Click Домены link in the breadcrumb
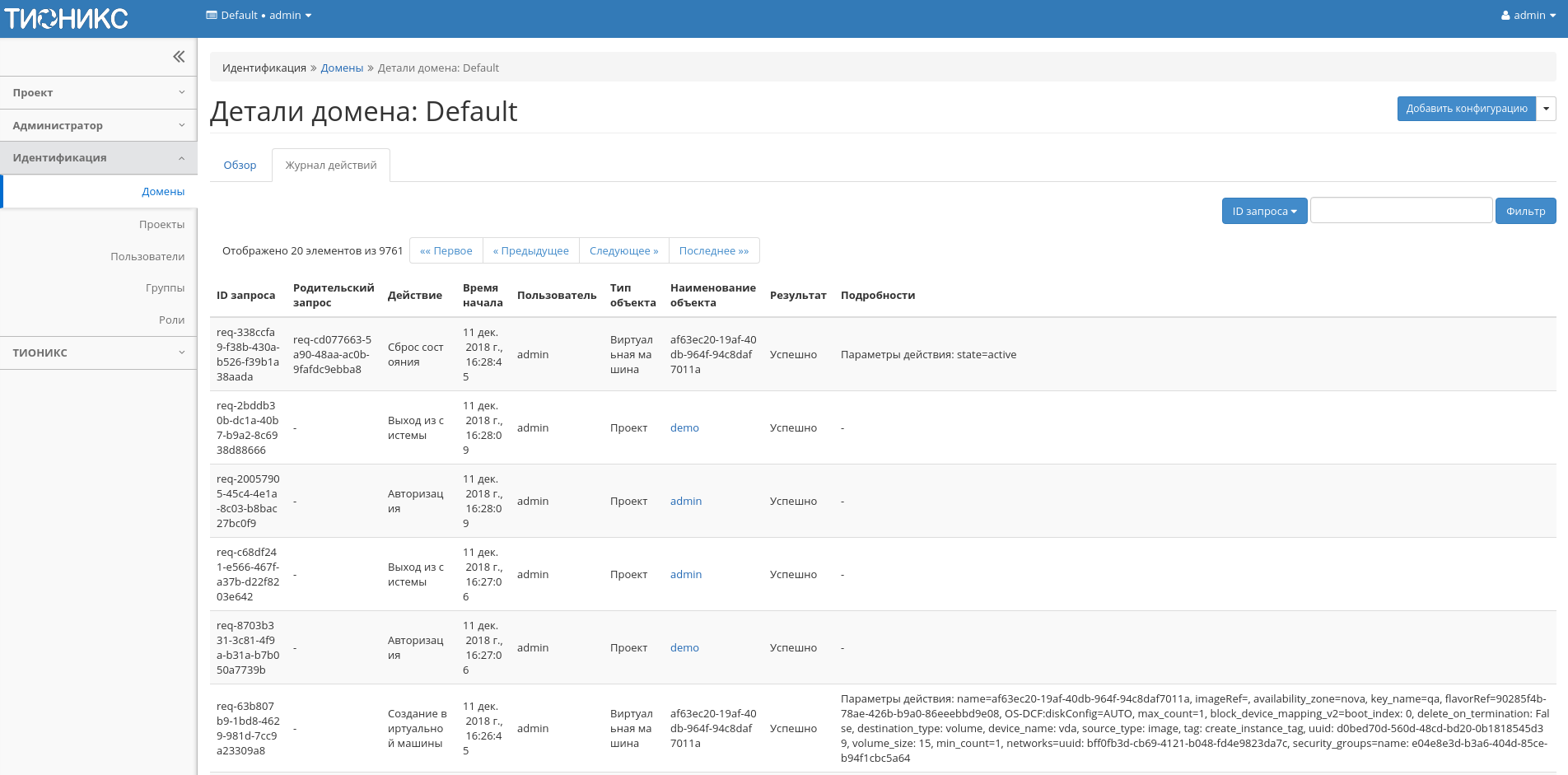This screenshot has width=1568, height=775. tap(342, 68)
